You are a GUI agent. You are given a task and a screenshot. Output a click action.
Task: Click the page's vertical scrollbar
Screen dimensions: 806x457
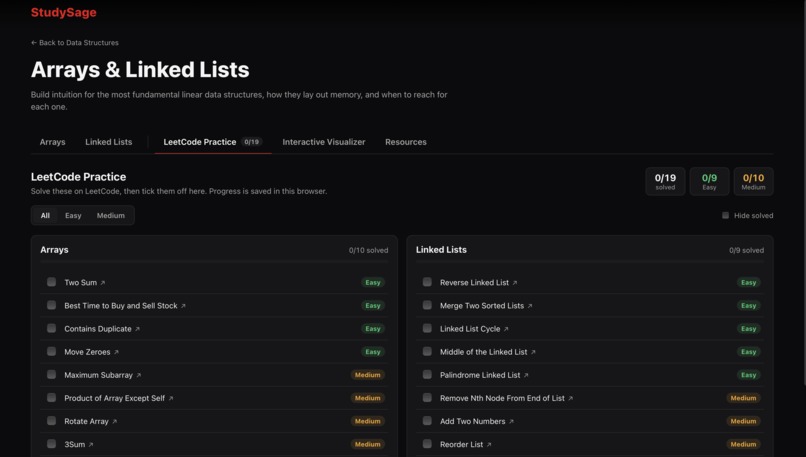click(804, 192)
